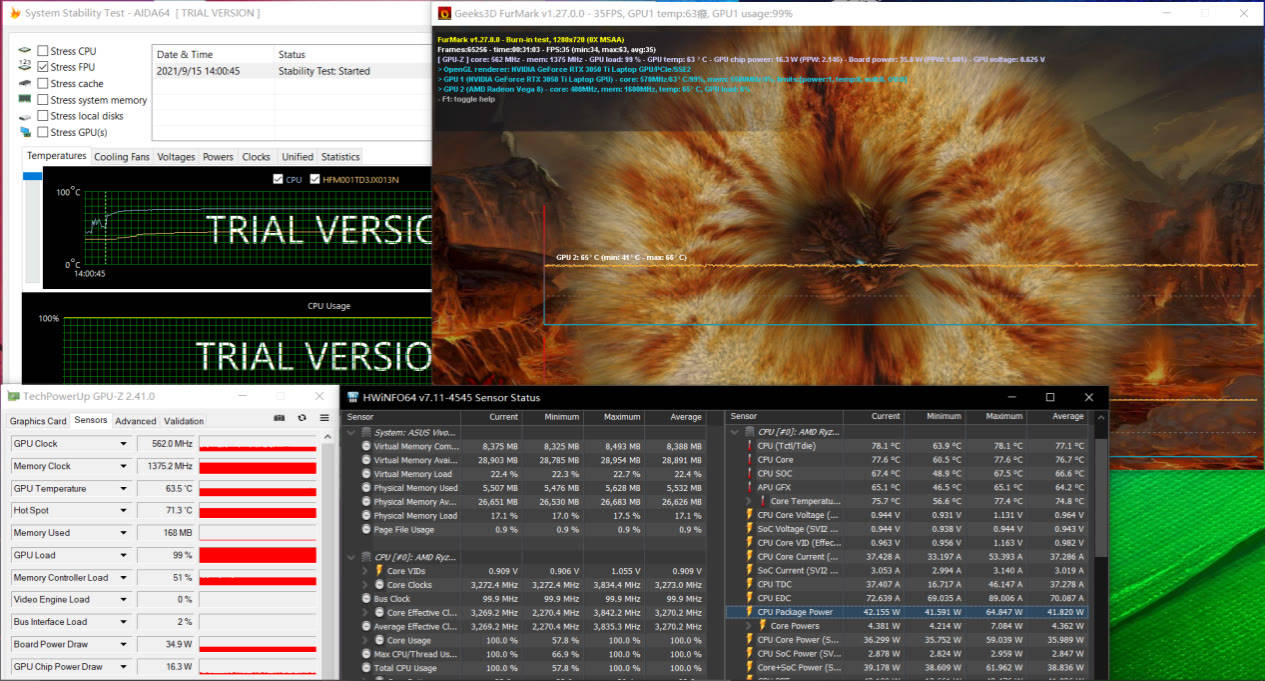Screen dimensions: 1265x681
Task: Enable the Stress system memory checkbox
Action: pos(43,100)
